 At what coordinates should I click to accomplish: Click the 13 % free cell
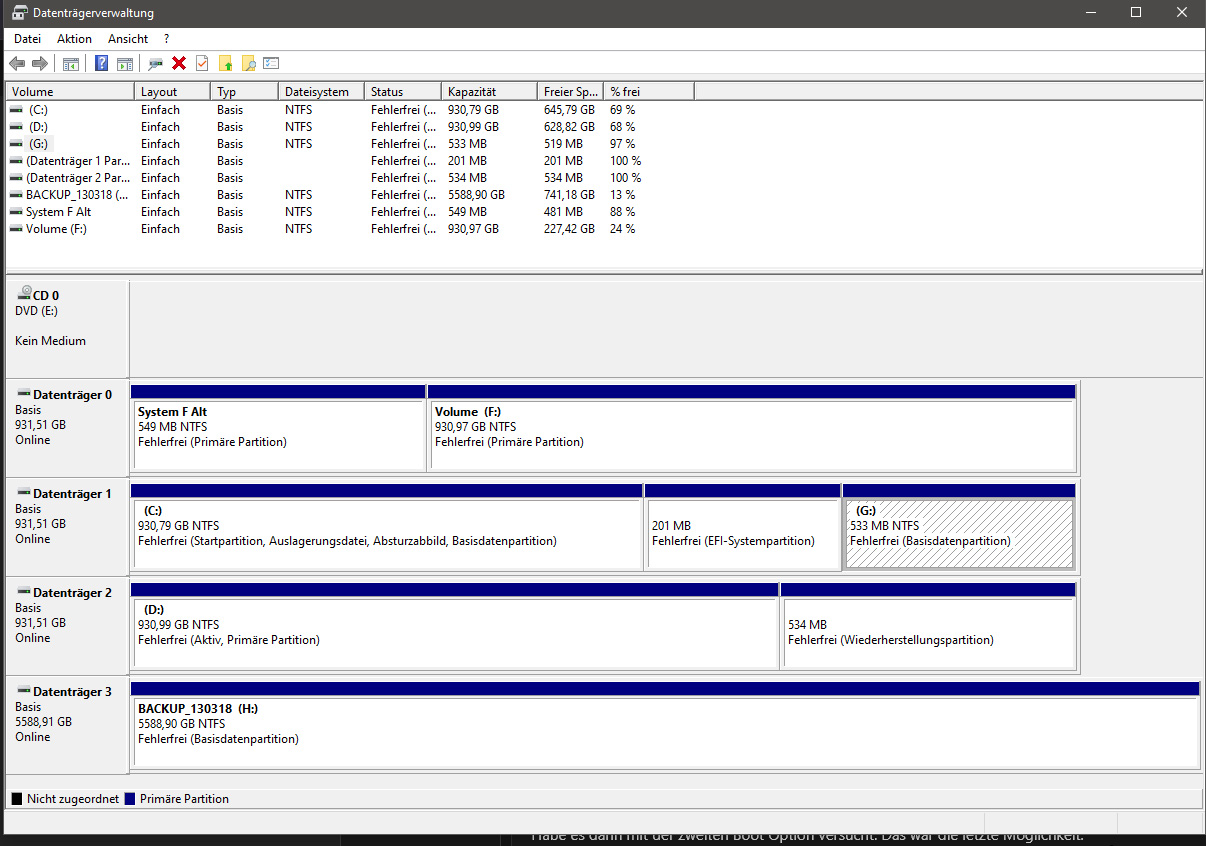622,195
